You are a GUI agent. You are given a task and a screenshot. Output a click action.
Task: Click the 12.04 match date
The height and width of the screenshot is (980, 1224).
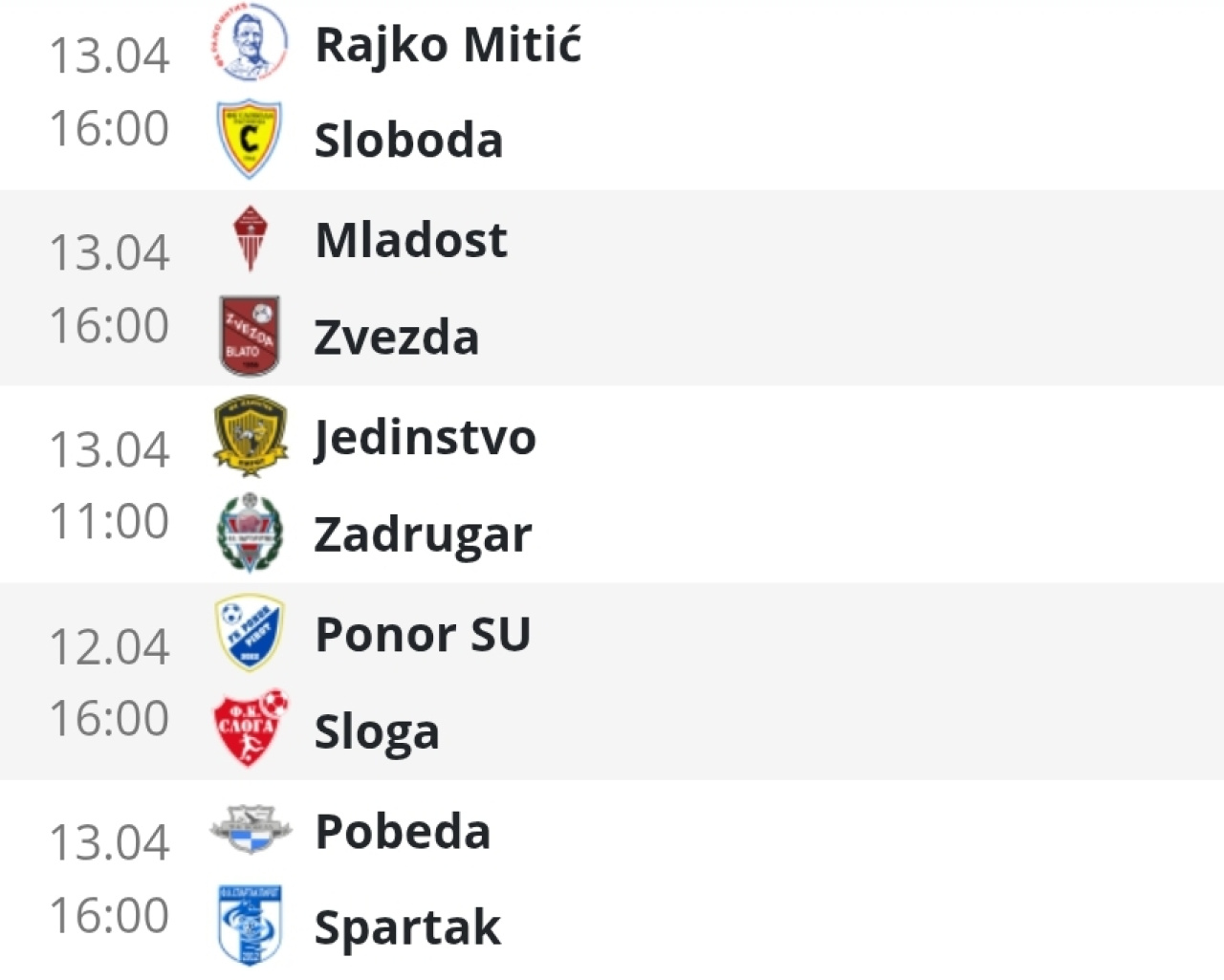pos(109,646)
